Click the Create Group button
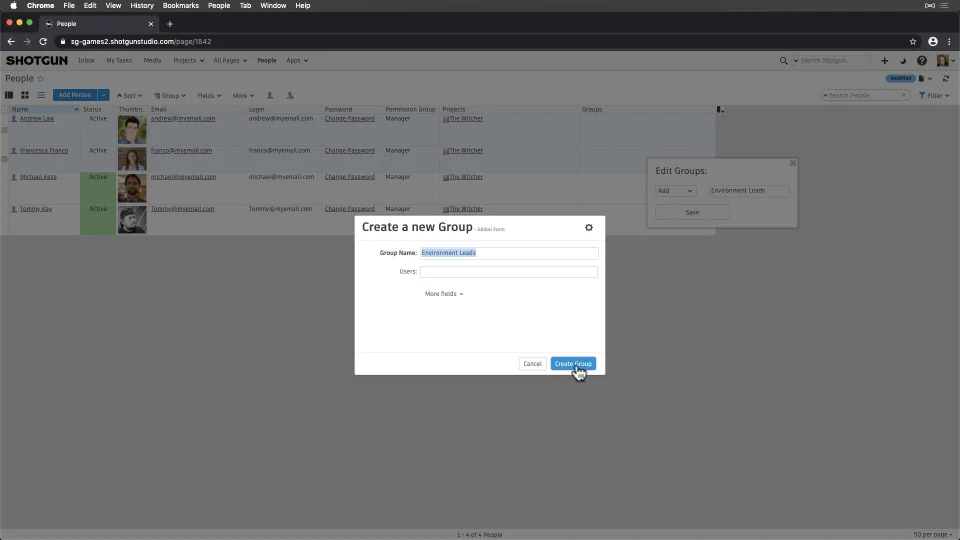 coord(573,364)
